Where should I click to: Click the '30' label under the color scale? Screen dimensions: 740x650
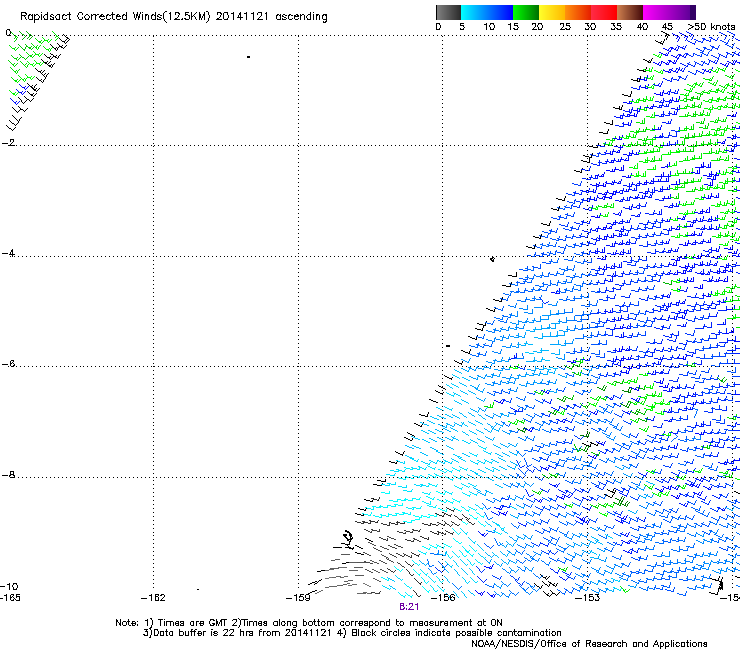590,27
